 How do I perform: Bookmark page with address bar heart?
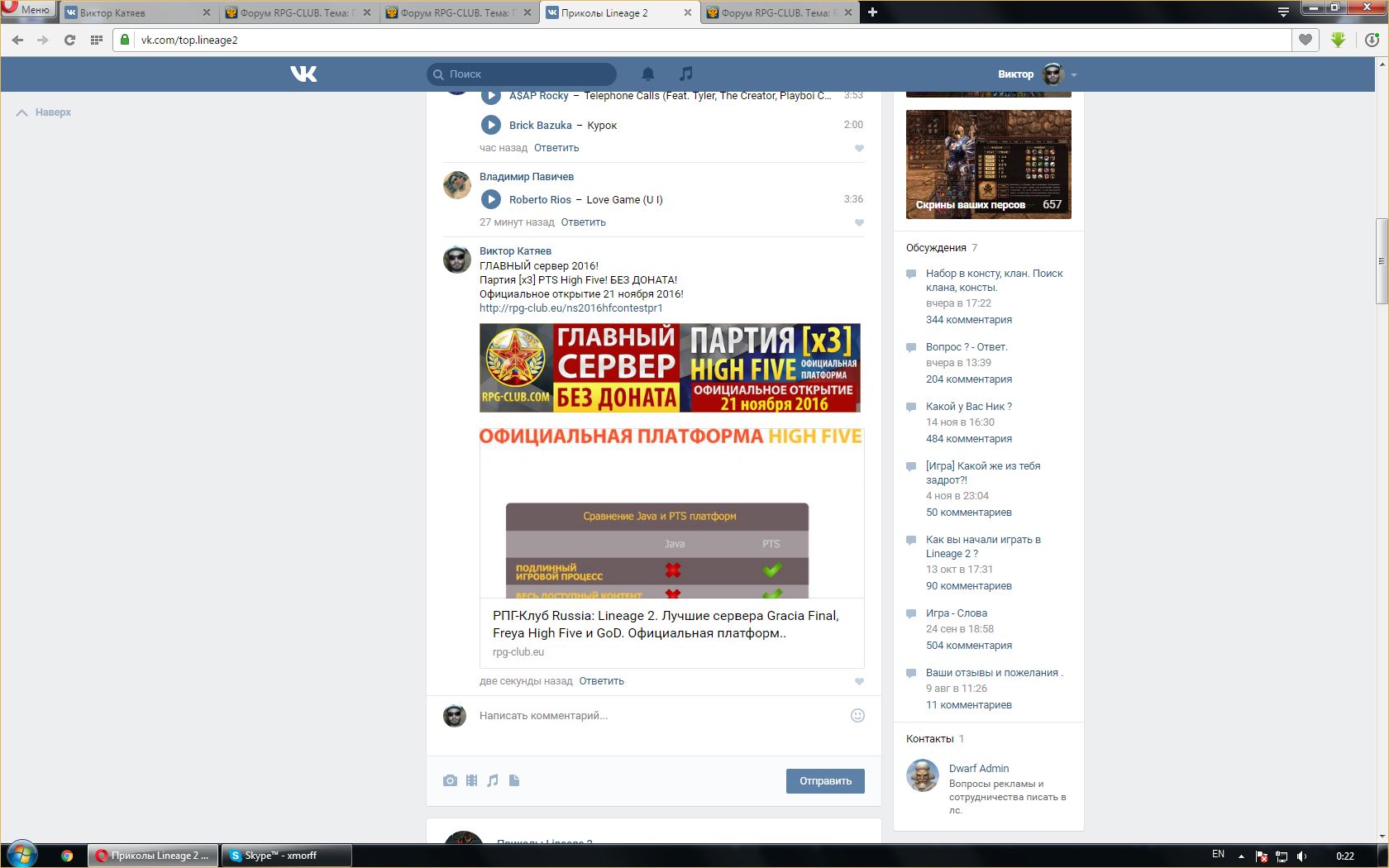click(1305, 40)
